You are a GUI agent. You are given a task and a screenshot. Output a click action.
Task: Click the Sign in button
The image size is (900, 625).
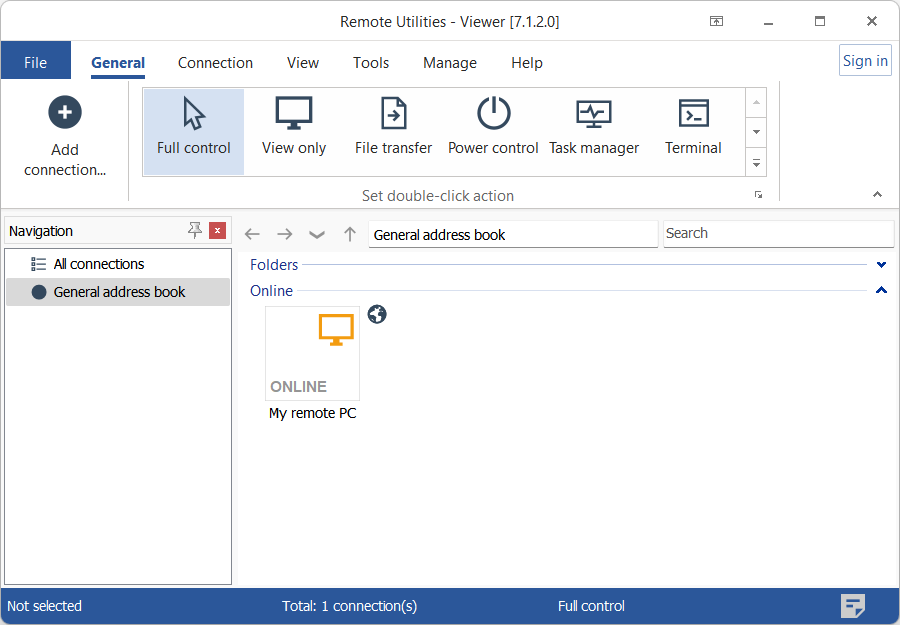pyautogui.click(x=865, y=61)
